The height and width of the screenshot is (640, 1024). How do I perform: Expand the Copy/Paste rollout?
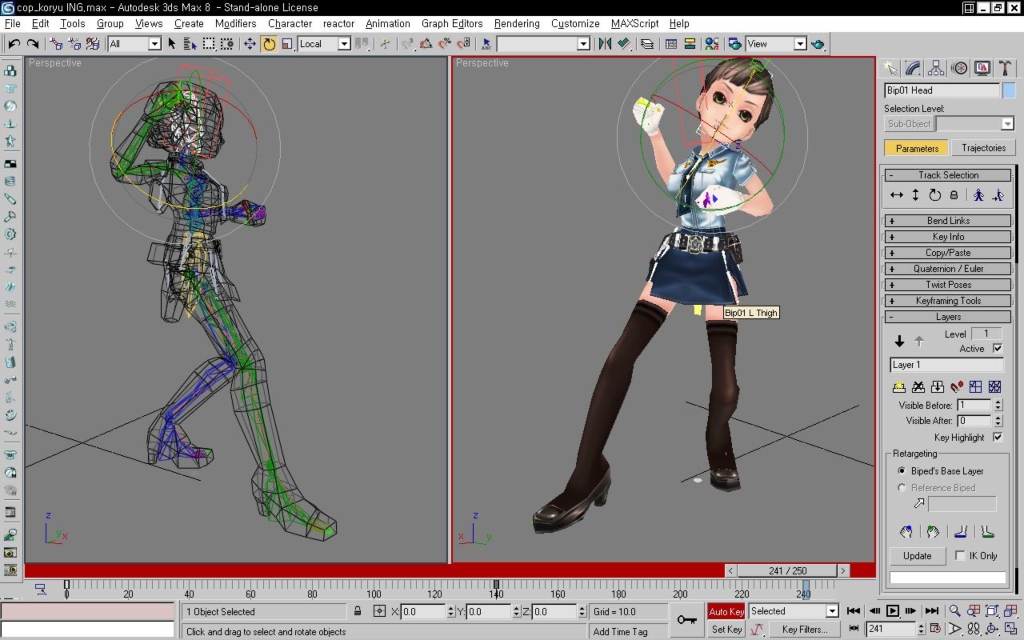coord(948,253)
